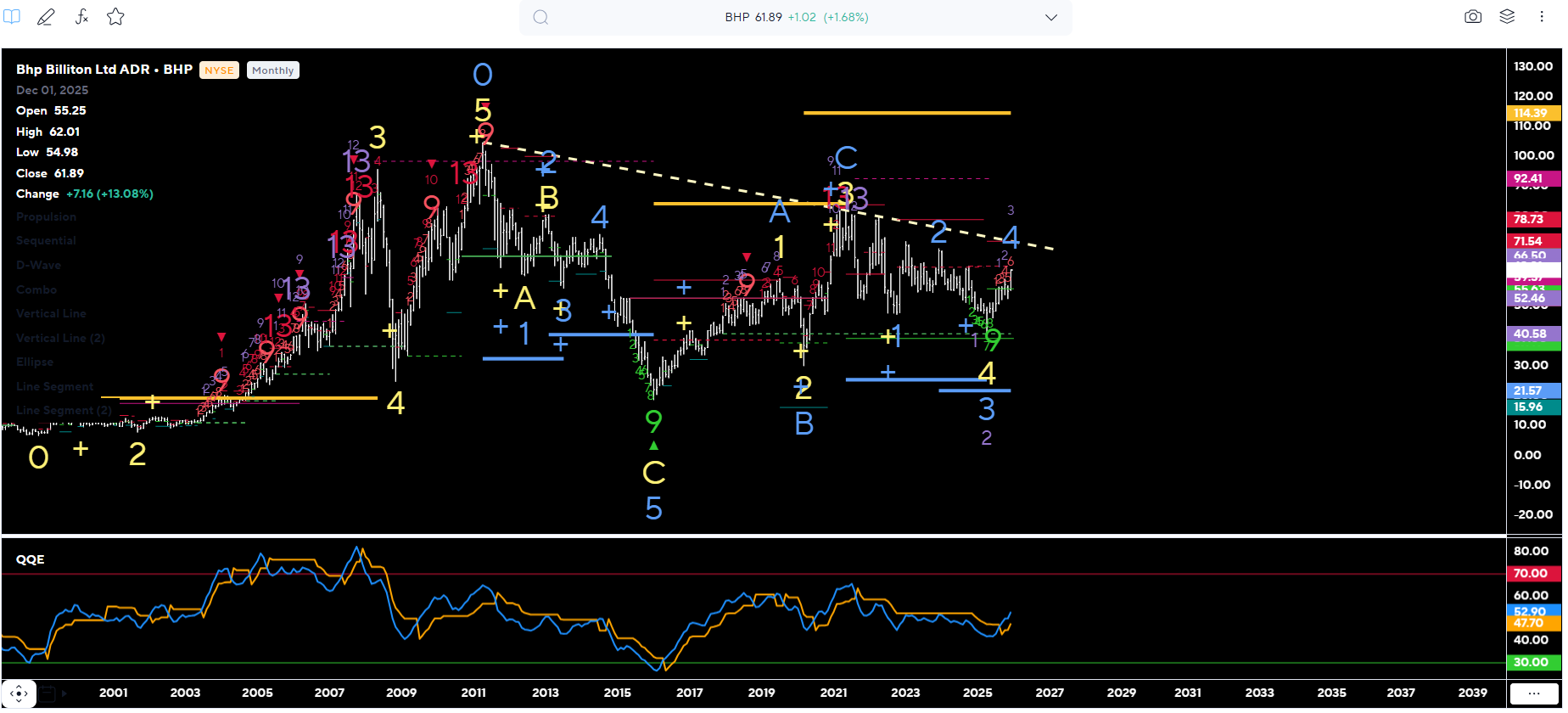The image size is (1568, 713).
Task: Toggle the D-Wave indicator label
Action: [38, 266]
